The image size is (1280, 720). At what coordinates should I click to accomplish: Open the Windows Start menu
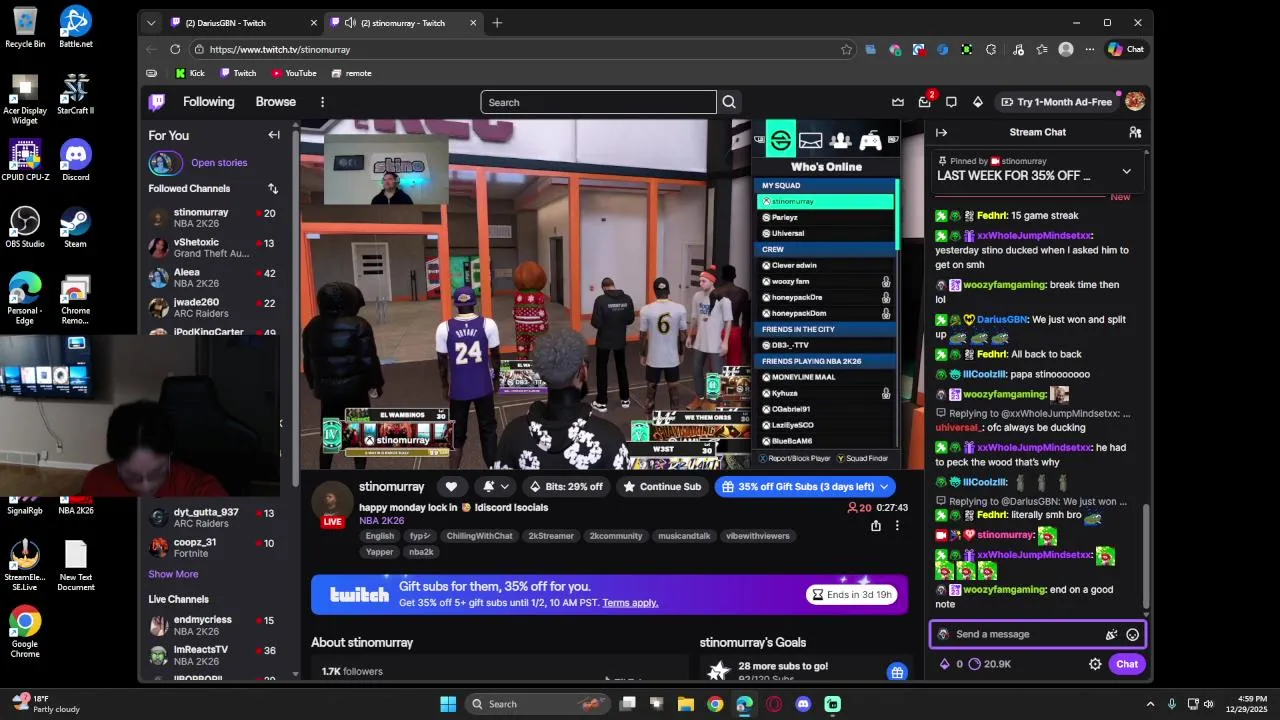pyautogui.click(x=448, y=704)
